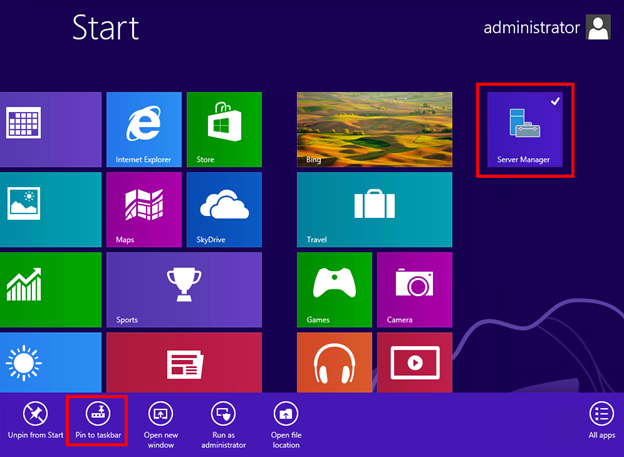
Task: Open the Finance chart tile
Action: coord(51,290)
